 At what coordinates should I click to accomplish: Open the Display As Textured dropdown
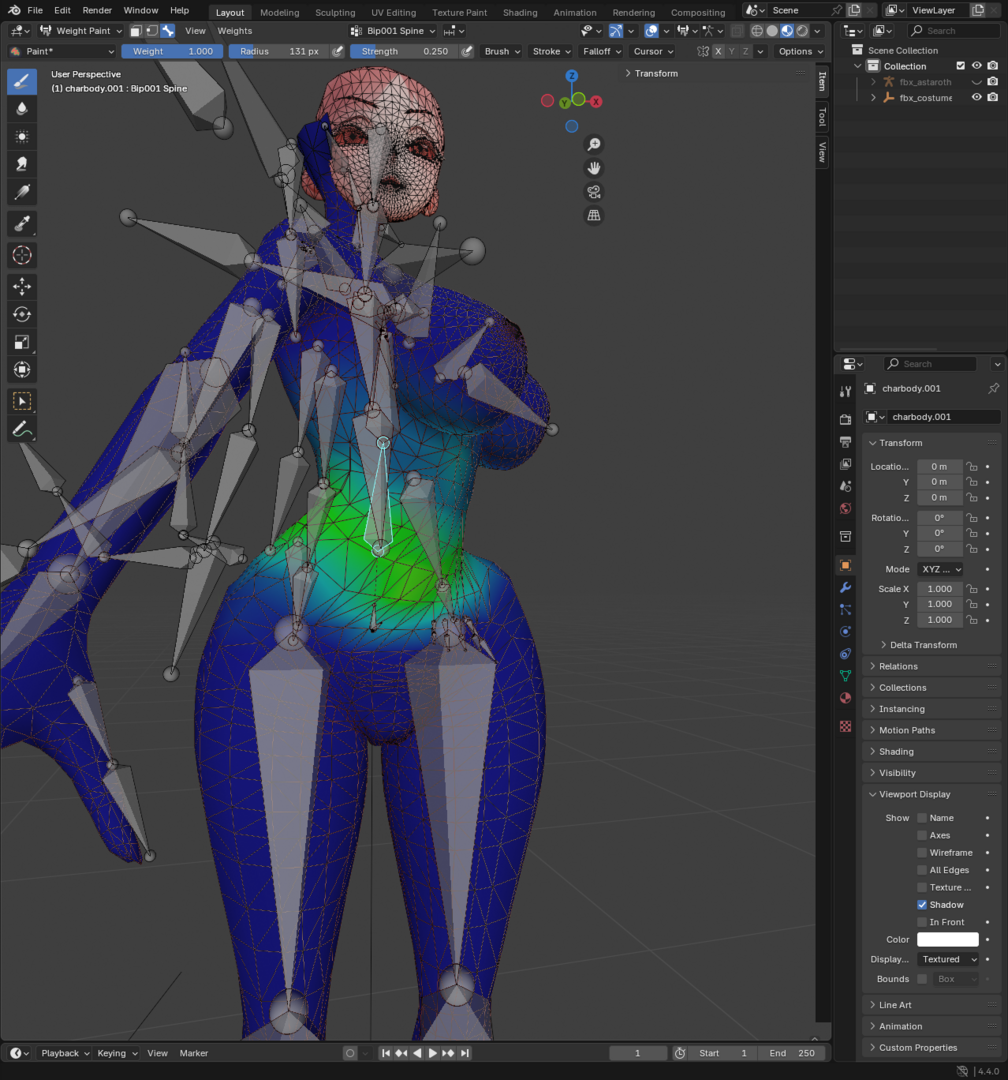tap(948, 959)
